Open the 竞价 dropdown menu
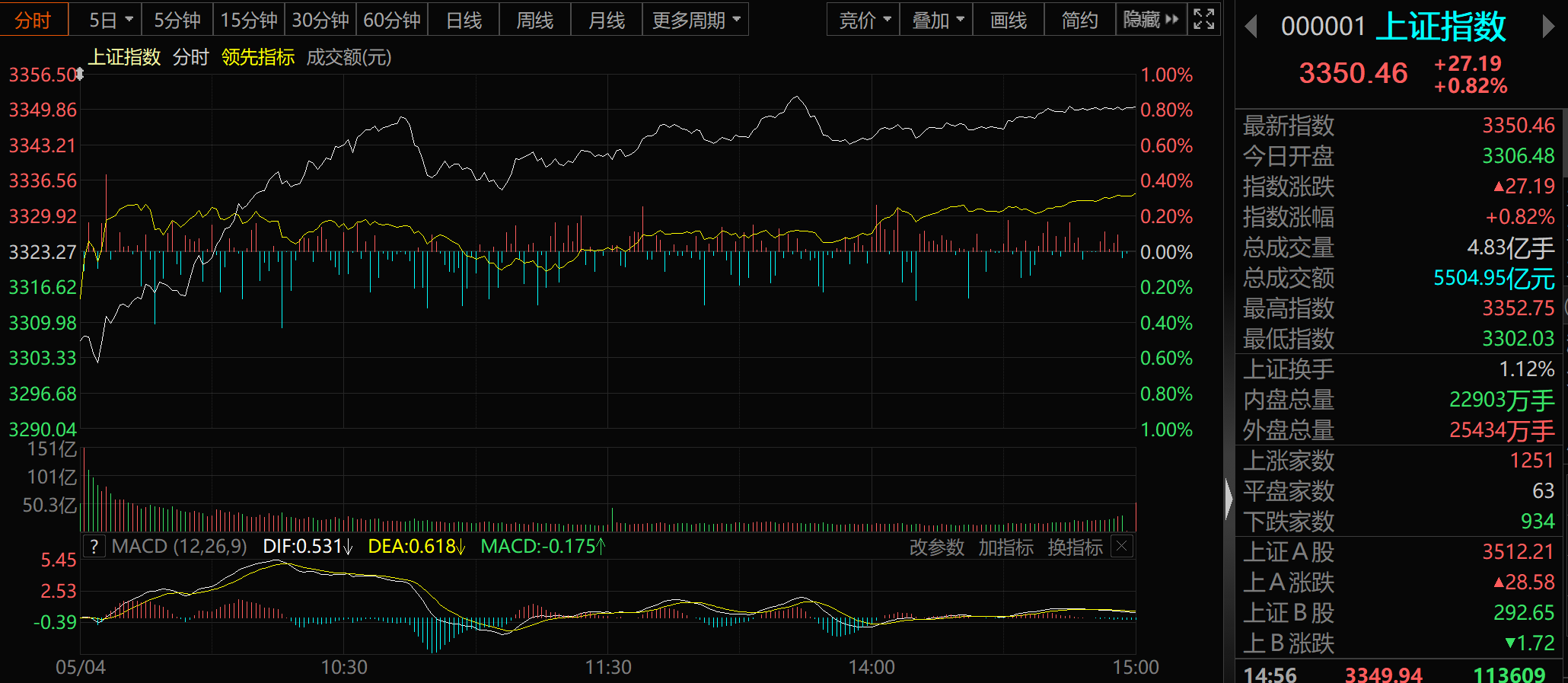Screen dimensions: 1568x683 click(x=863, y=20)
